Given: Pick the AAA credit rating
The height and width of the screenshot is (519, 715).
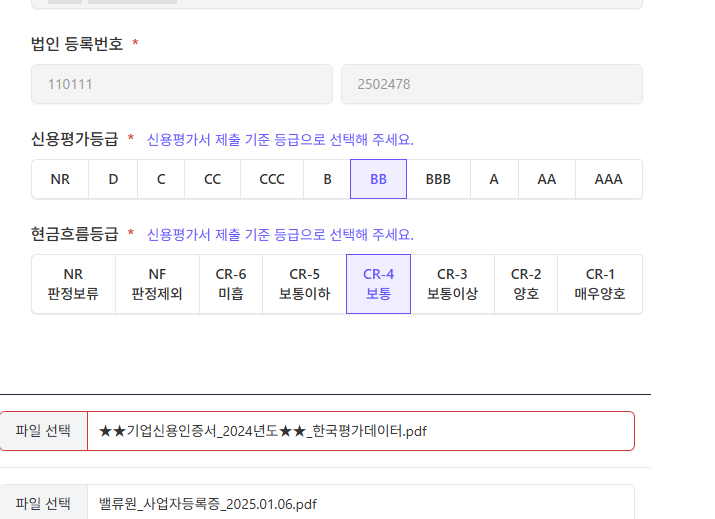Looking at the screenshot, I should [x=608, y=179].
